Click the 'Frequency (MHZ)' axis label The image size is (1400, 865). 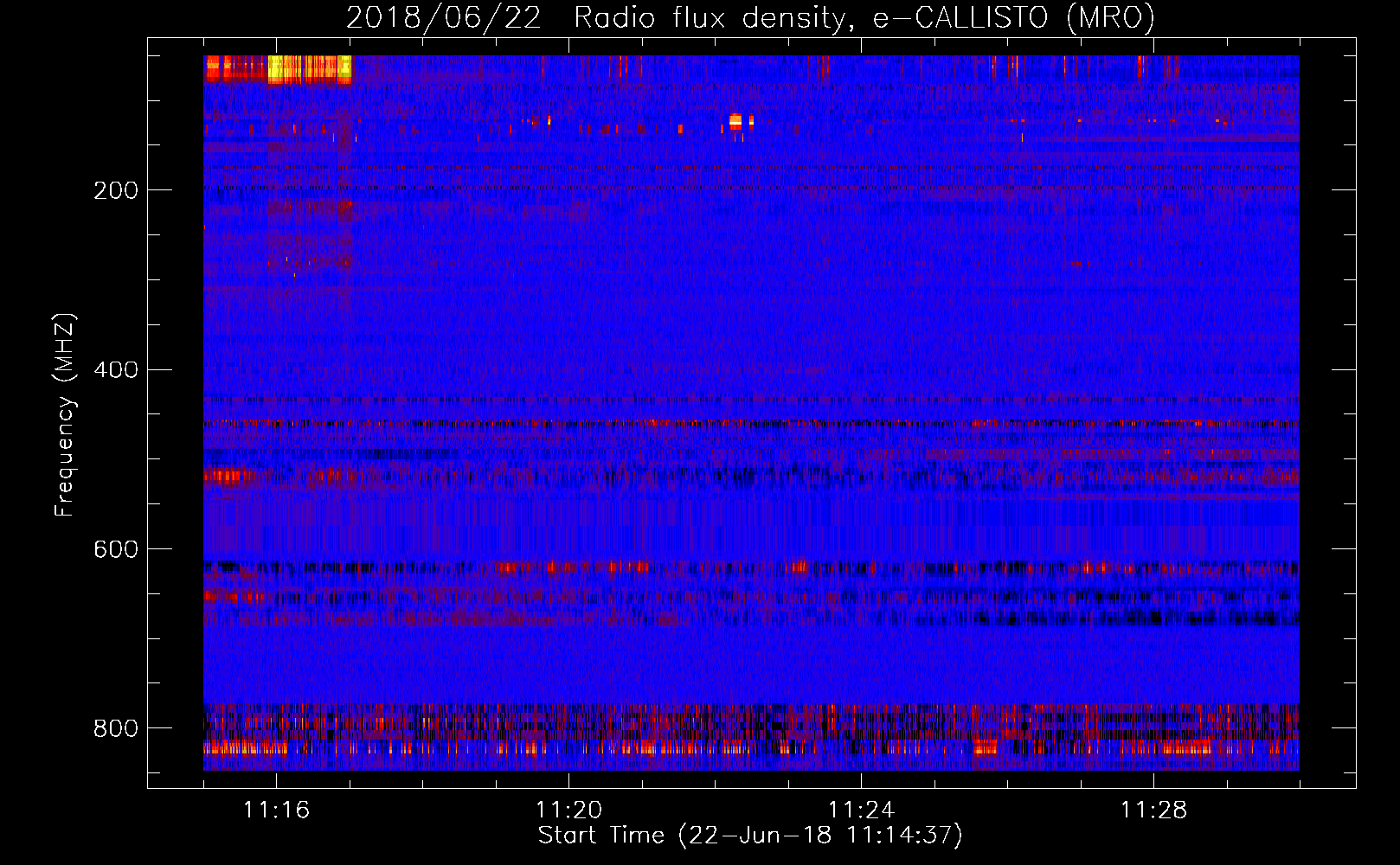point(65,414)
